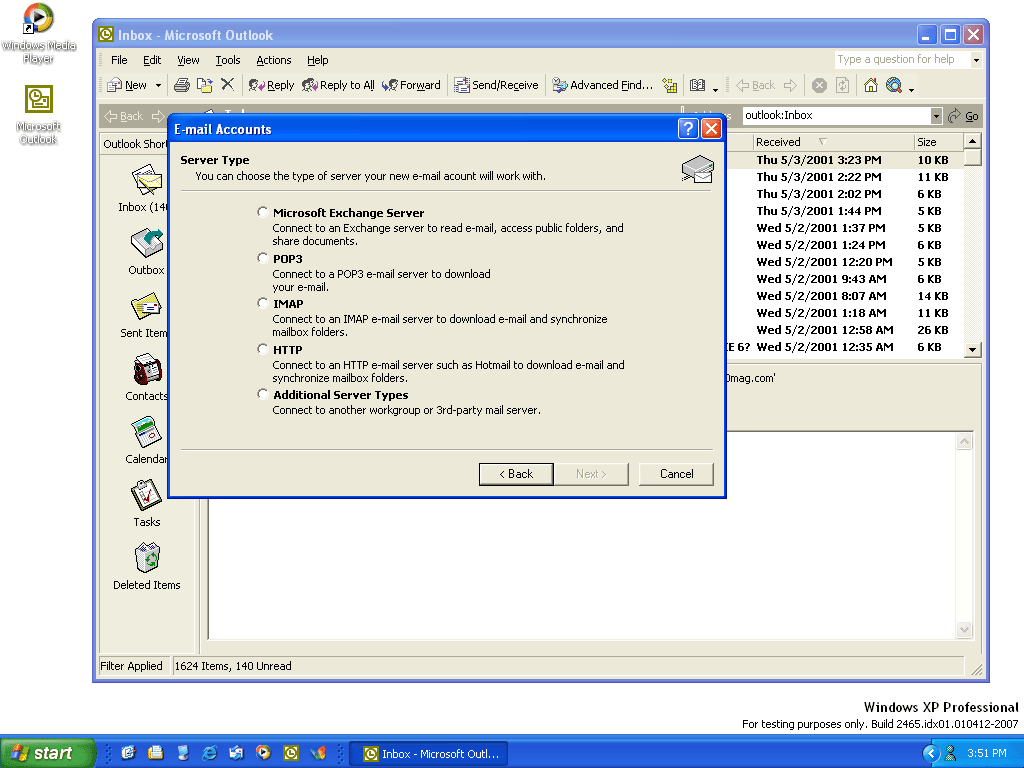Image resolution: width=1024 pixels, height=768 pixels.
Task: Click the Back button in dialog
Action: 516,473
